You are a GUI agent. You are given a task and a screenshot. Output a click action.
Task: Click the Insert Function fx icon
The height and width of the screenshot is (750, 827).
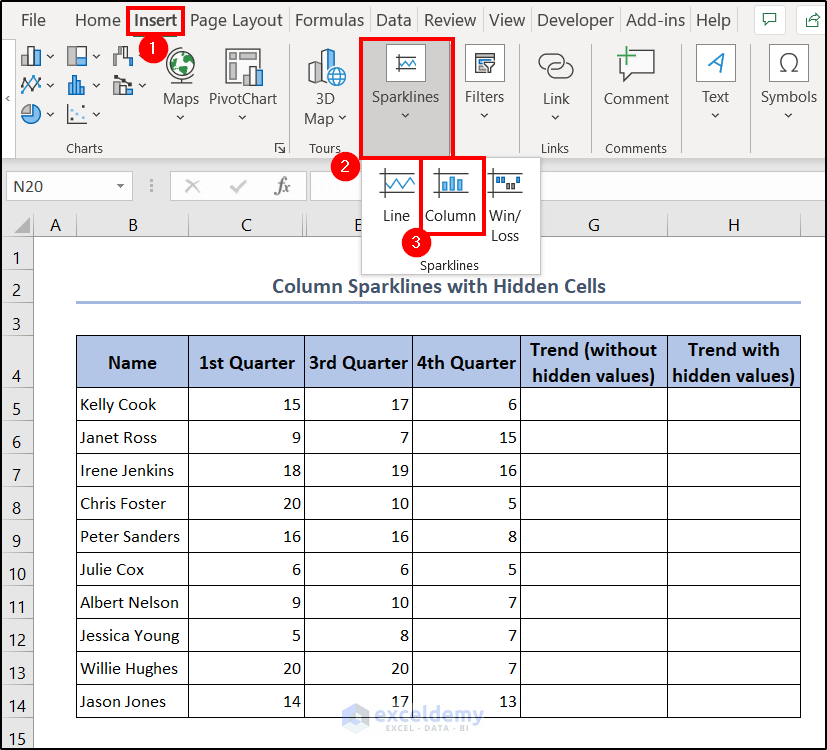pos(283,186)
